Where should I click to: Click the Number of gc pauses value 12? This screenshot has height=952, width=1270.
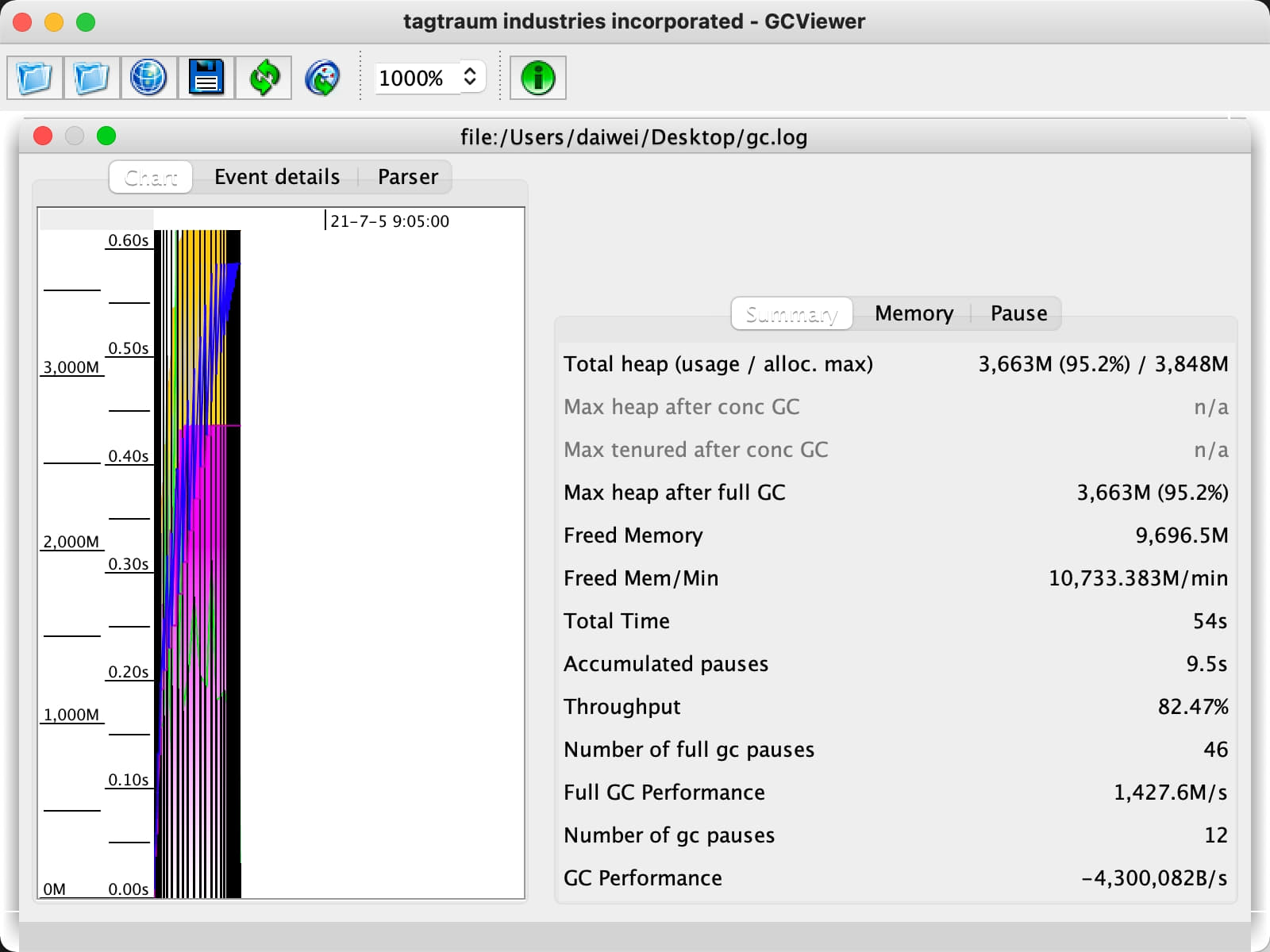1216,835
